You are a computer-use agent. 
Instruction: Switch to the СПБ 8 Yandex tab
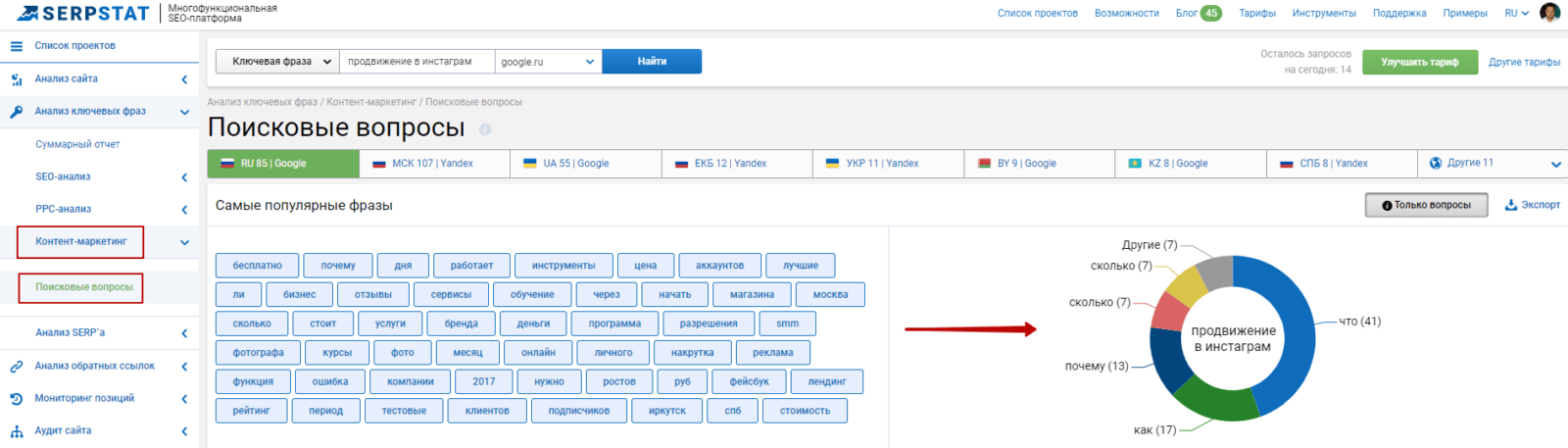1342,164
